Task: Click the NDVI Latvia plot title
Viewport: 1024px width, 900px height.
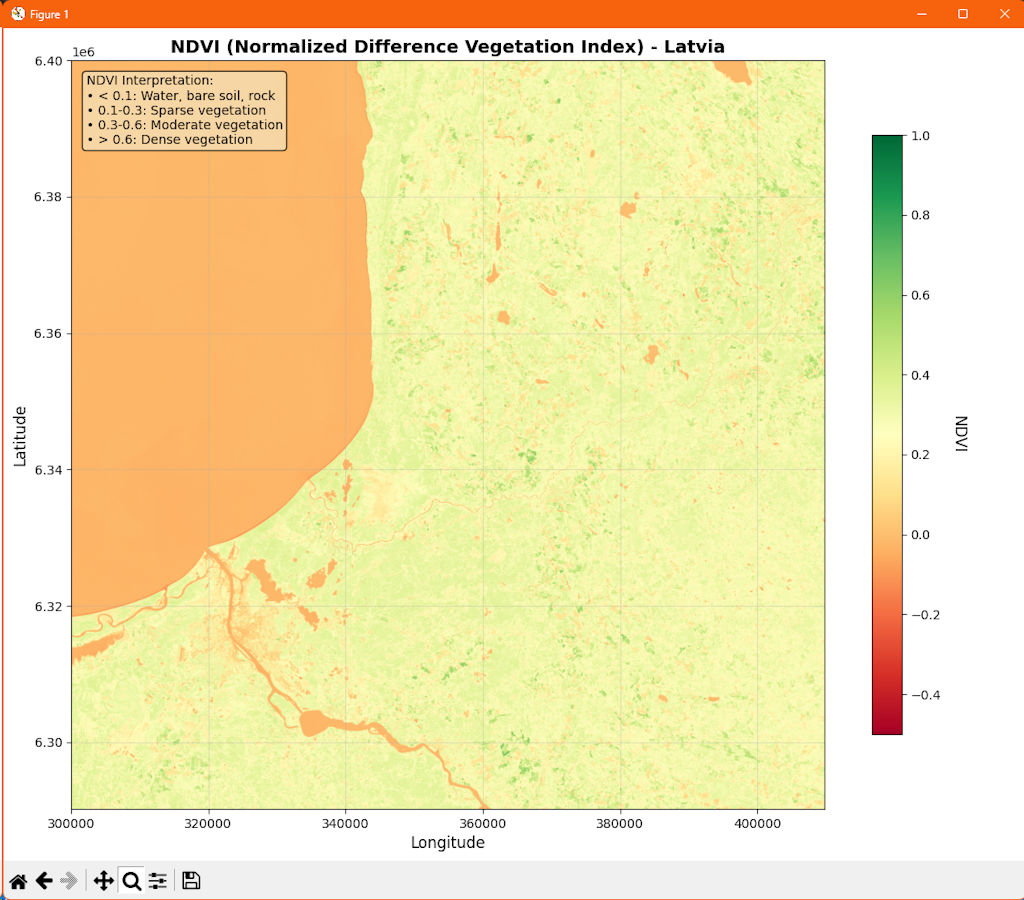Action: tap(447, 47)
